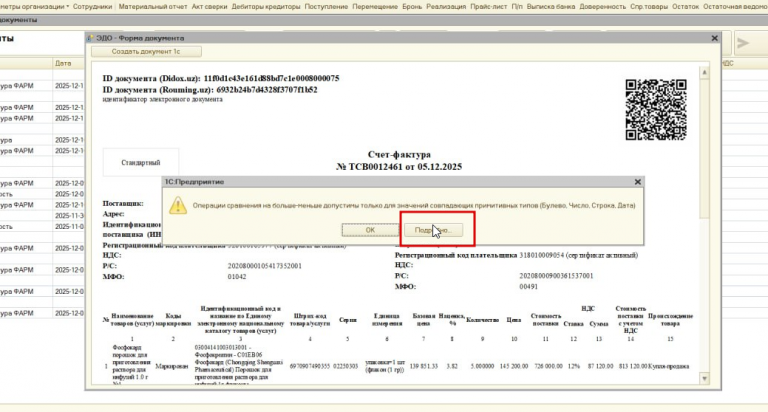Image resolution: width=768 pixels, height=412 pixels.
Task: Click the Счет-фактура heading
Action: click(x=399, y=155)
